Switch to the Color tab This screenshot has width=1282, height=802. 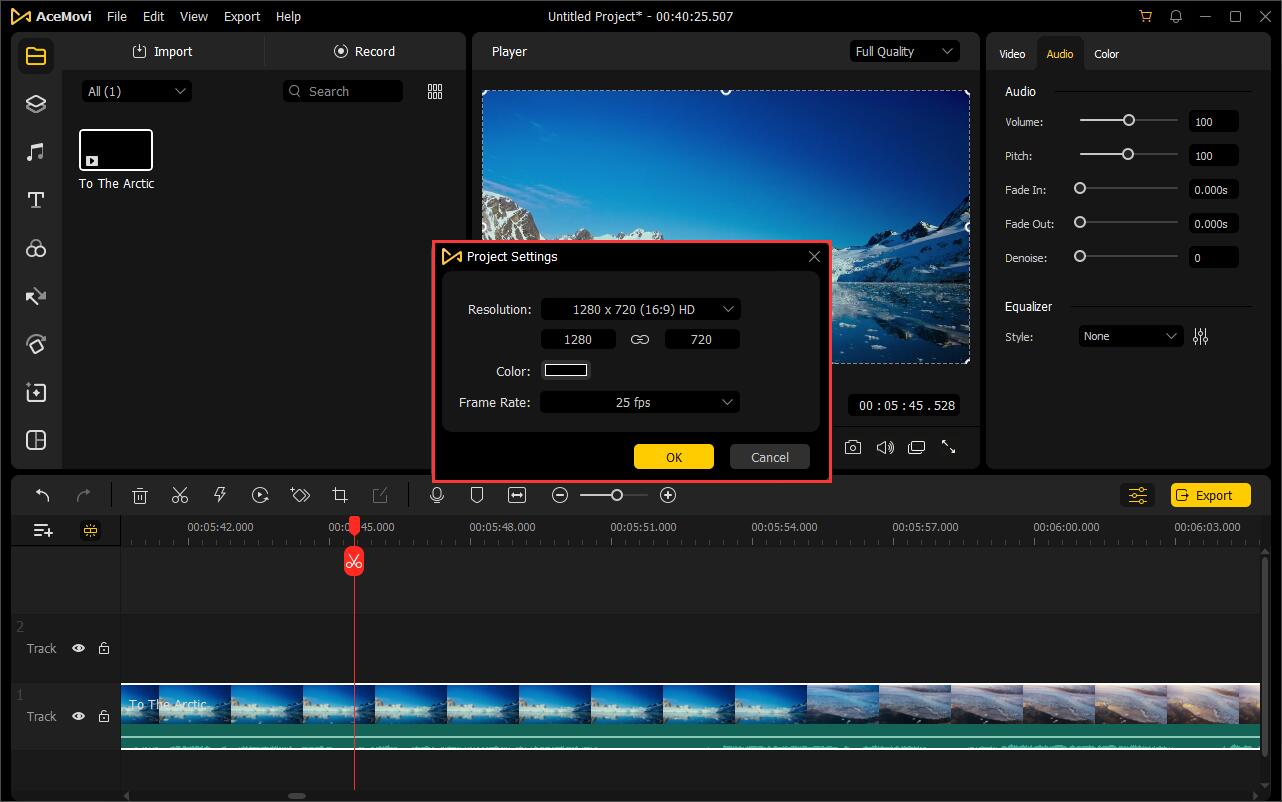click(1106, 54)
